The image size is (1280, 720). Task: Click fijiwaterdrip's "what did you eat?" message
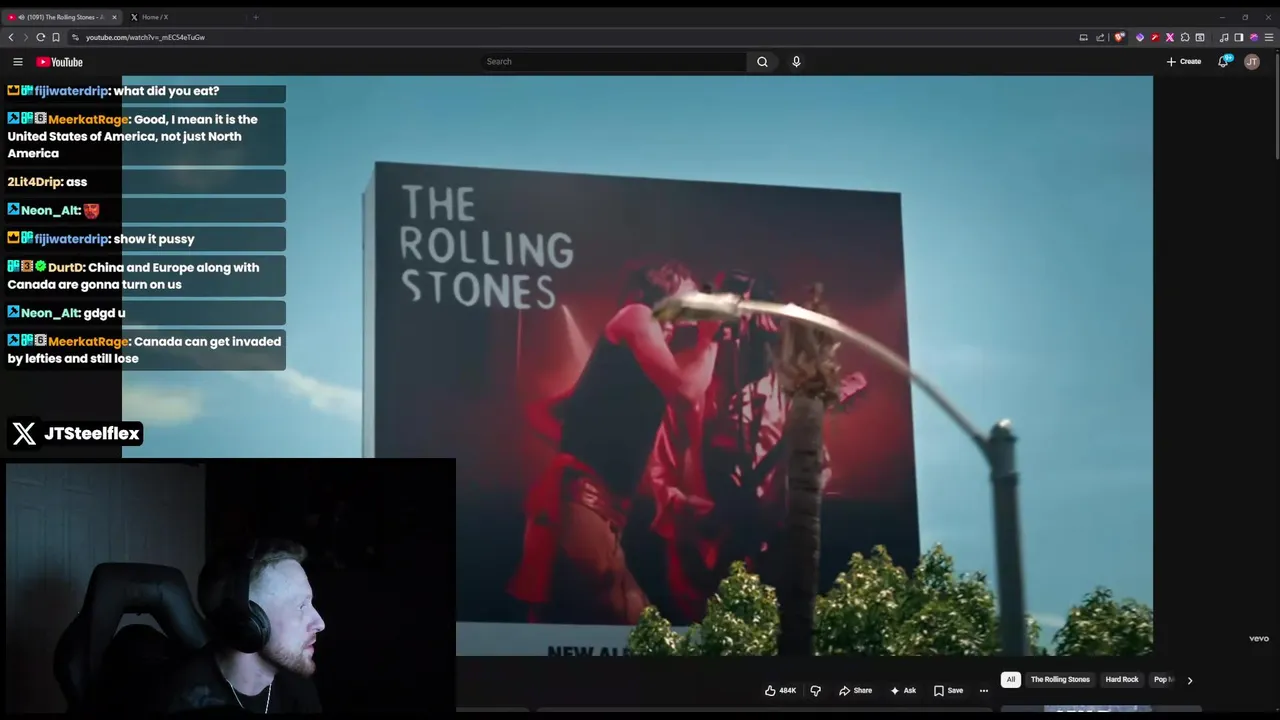click(145, 91)
